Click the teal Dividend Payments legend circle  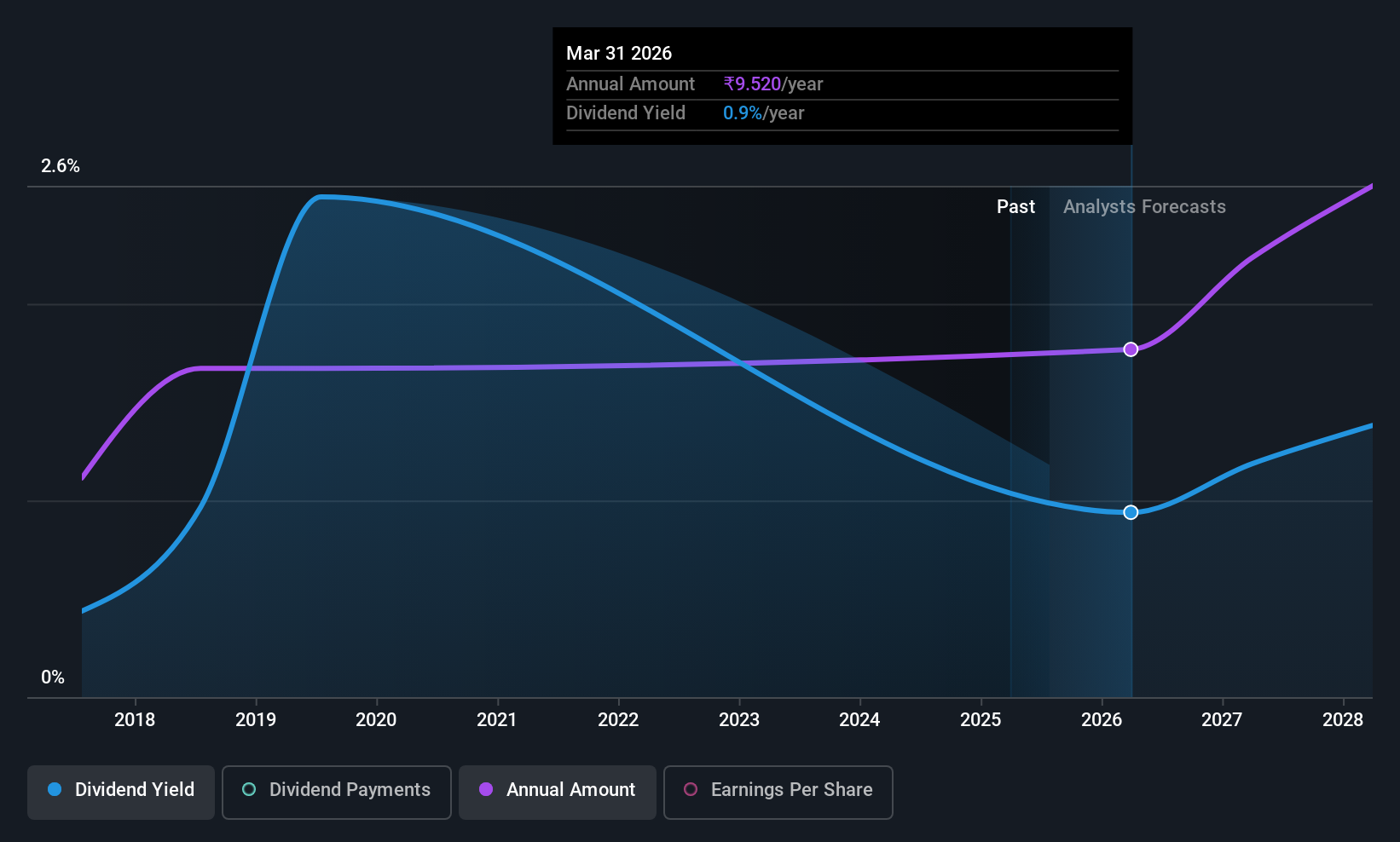click(x=249, y=789)
